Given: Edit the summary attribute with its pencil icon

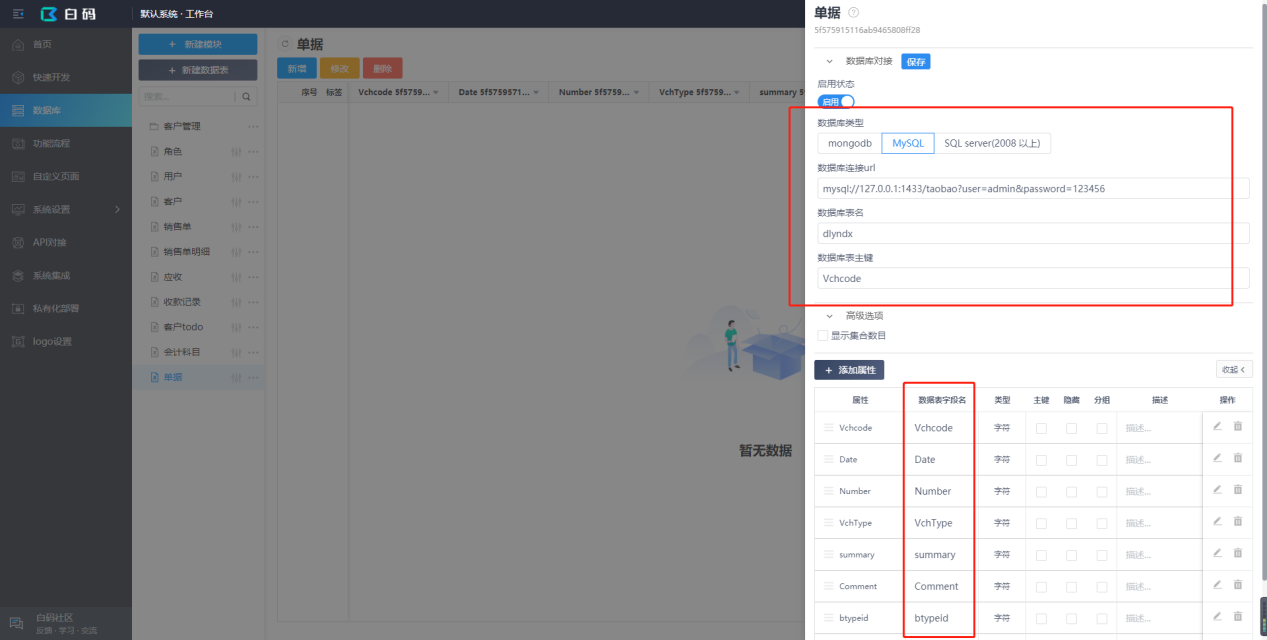Looking at the screenshot, I should (1217, 553).
